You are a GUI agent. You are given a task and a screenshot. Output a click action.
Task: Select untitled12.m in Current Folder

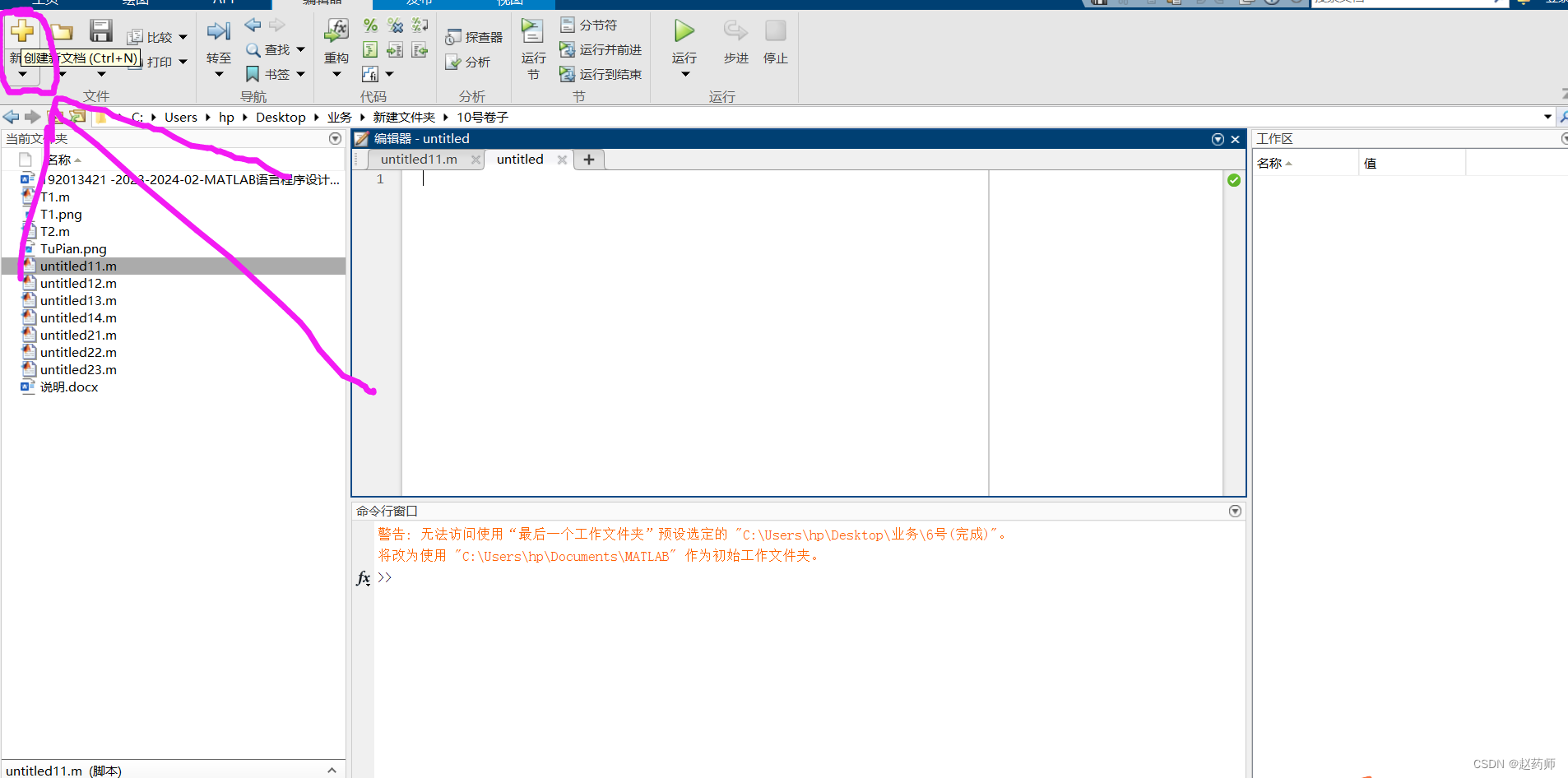[78, 284]
